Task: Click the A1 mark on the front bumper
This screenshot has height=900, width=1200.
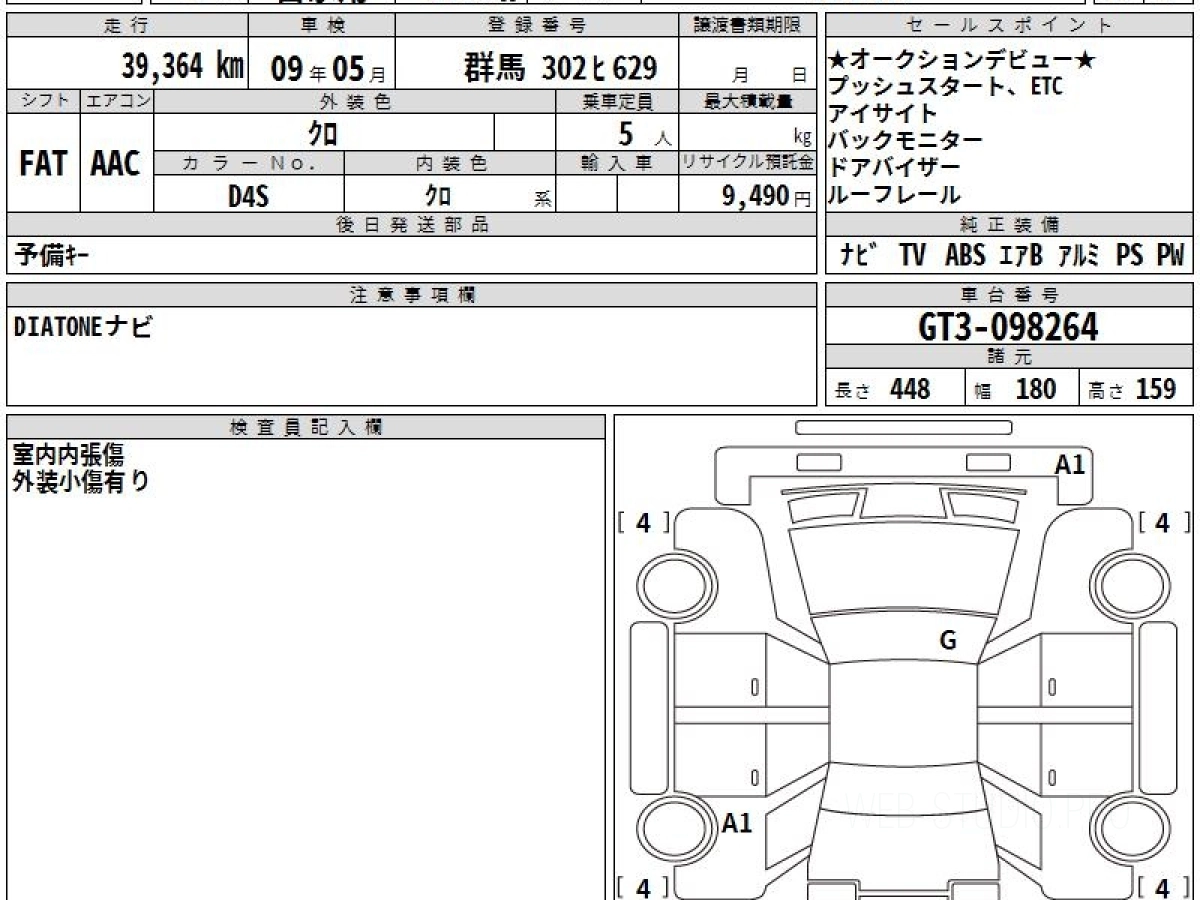Action: click(x=1070, y=464)
